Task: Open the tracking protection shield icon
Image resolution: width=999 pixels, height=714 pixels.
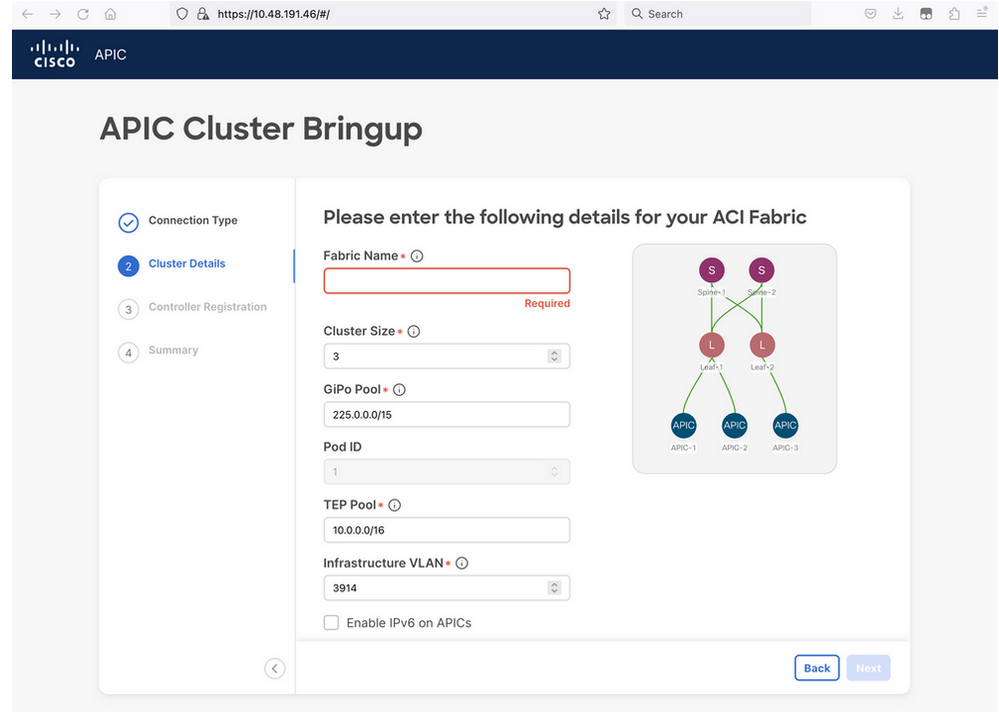Action: [x=182, y=14]
